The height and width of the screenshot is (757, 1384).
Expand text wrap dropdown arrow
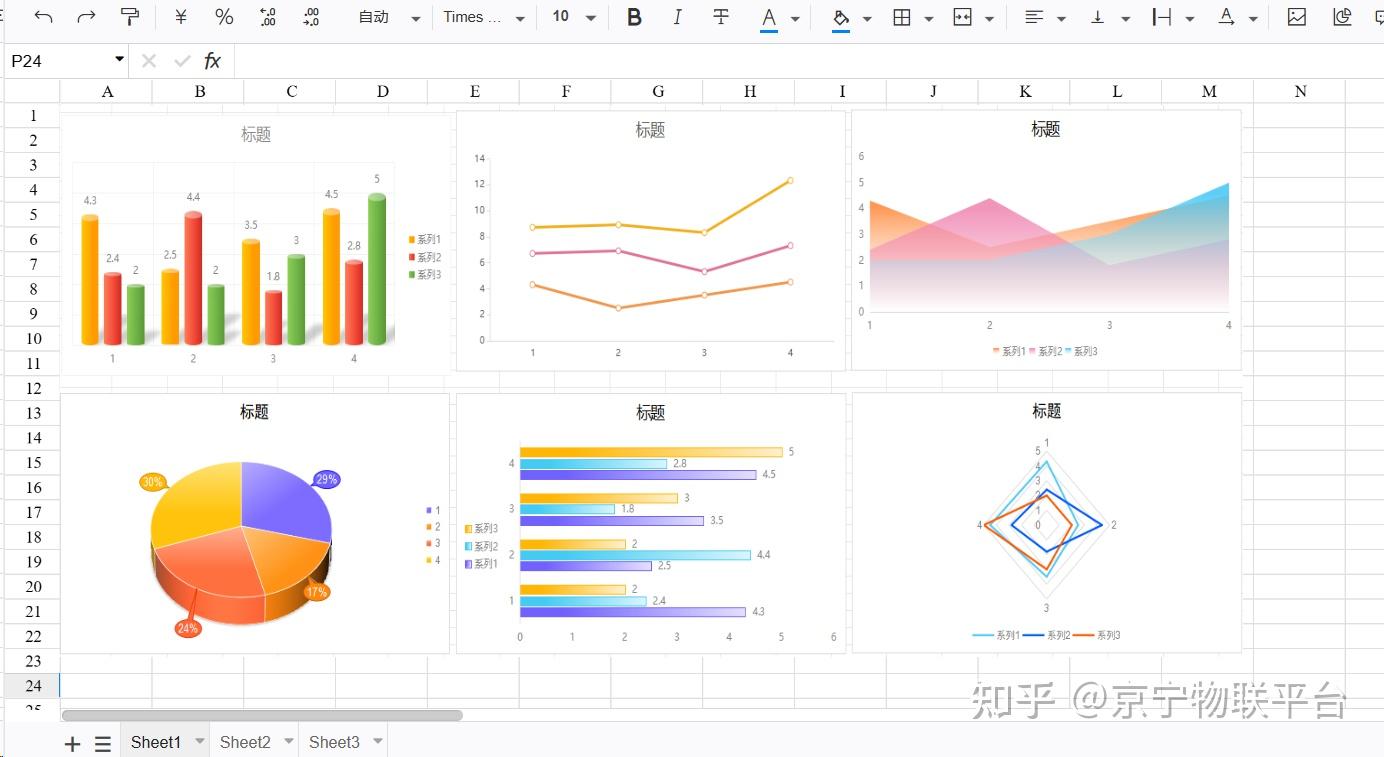(1189, 19)
